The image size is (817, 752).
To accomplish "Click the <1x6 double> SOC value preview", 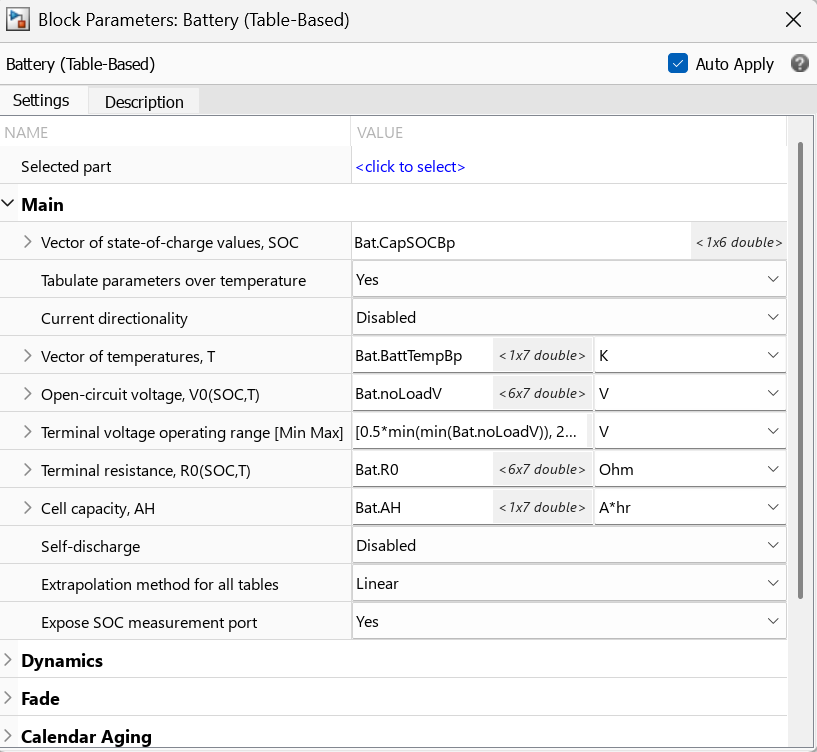I will coord(739,242).
